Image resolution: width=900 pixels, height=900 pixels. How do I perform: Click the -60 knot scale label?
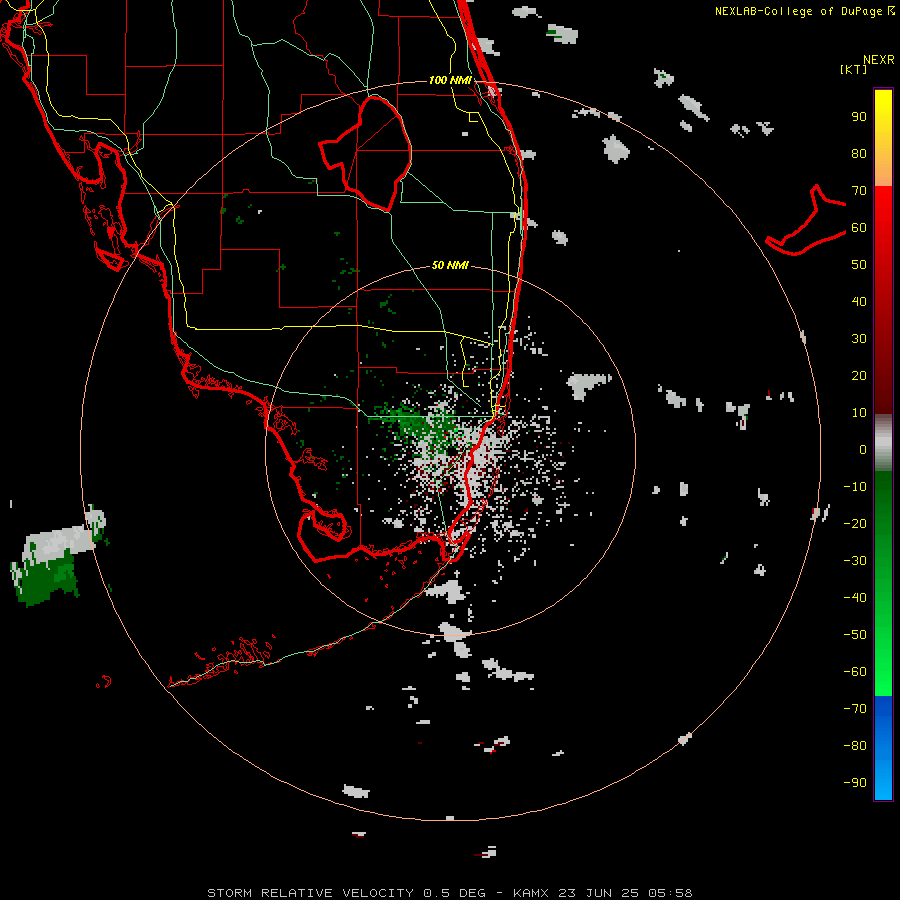click(x=855, y=672)
